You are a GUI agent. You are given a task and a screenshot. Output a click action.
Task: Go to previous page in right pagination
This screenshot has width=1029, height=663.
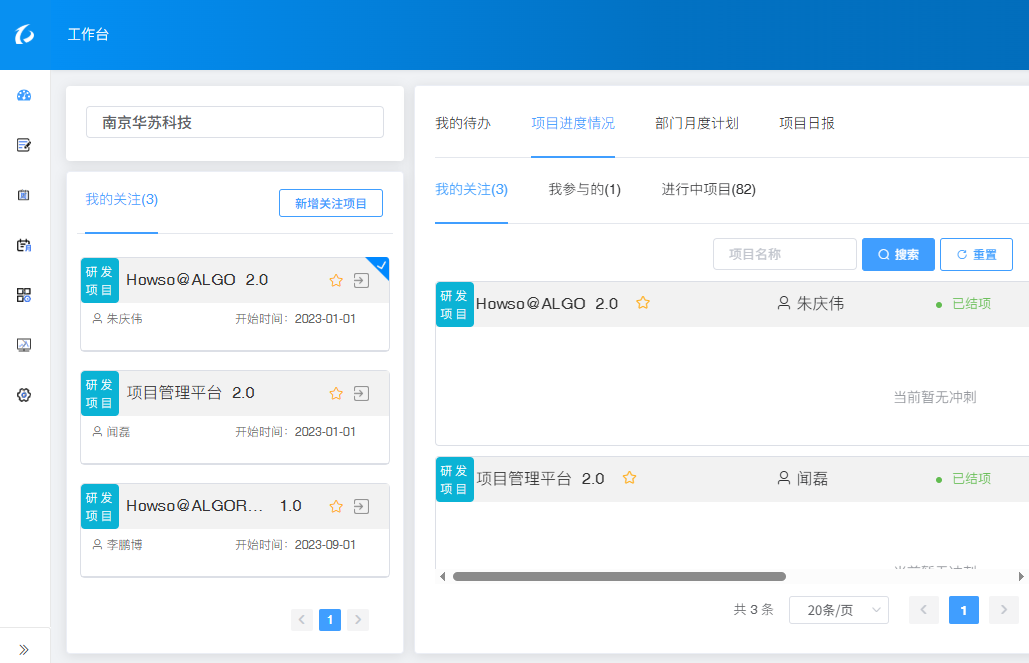[x=924, y=610]
